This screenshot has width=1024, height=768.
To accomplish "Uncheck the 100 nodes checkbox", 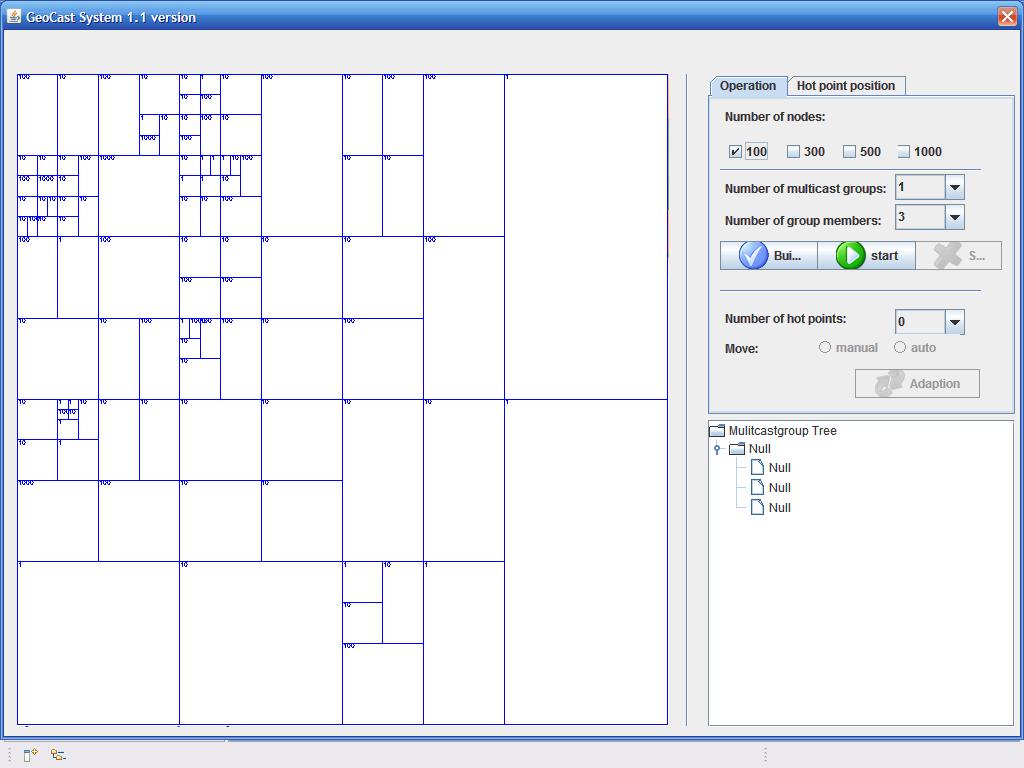I will 736,152.
